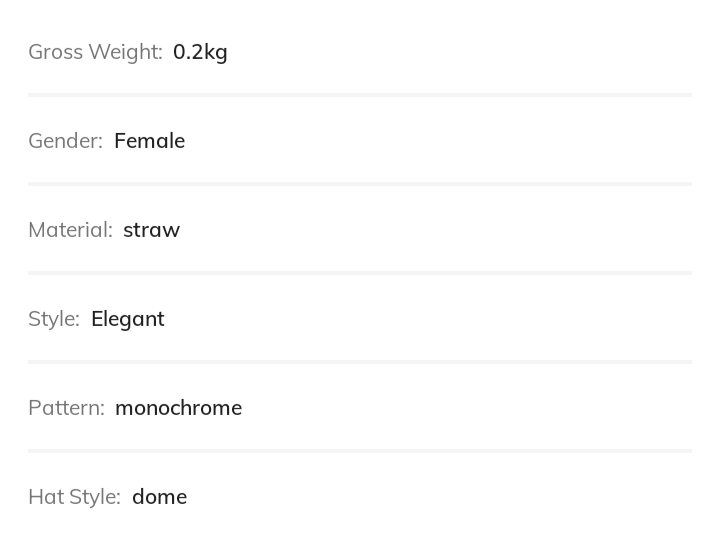
Task: Select the monochrome pattern value
Action: coord(178,408)
